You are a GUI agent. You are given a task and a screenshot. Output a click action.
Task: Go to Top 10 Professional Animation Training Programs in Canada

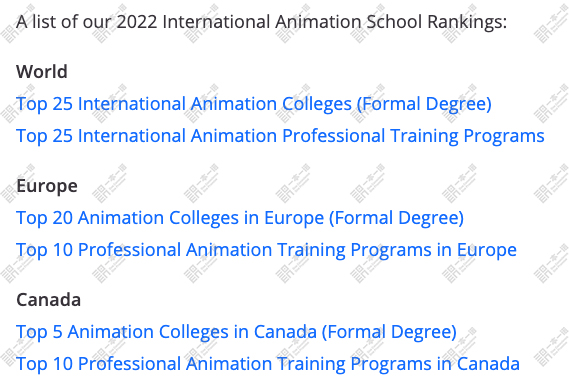click(x=268, y=364)
